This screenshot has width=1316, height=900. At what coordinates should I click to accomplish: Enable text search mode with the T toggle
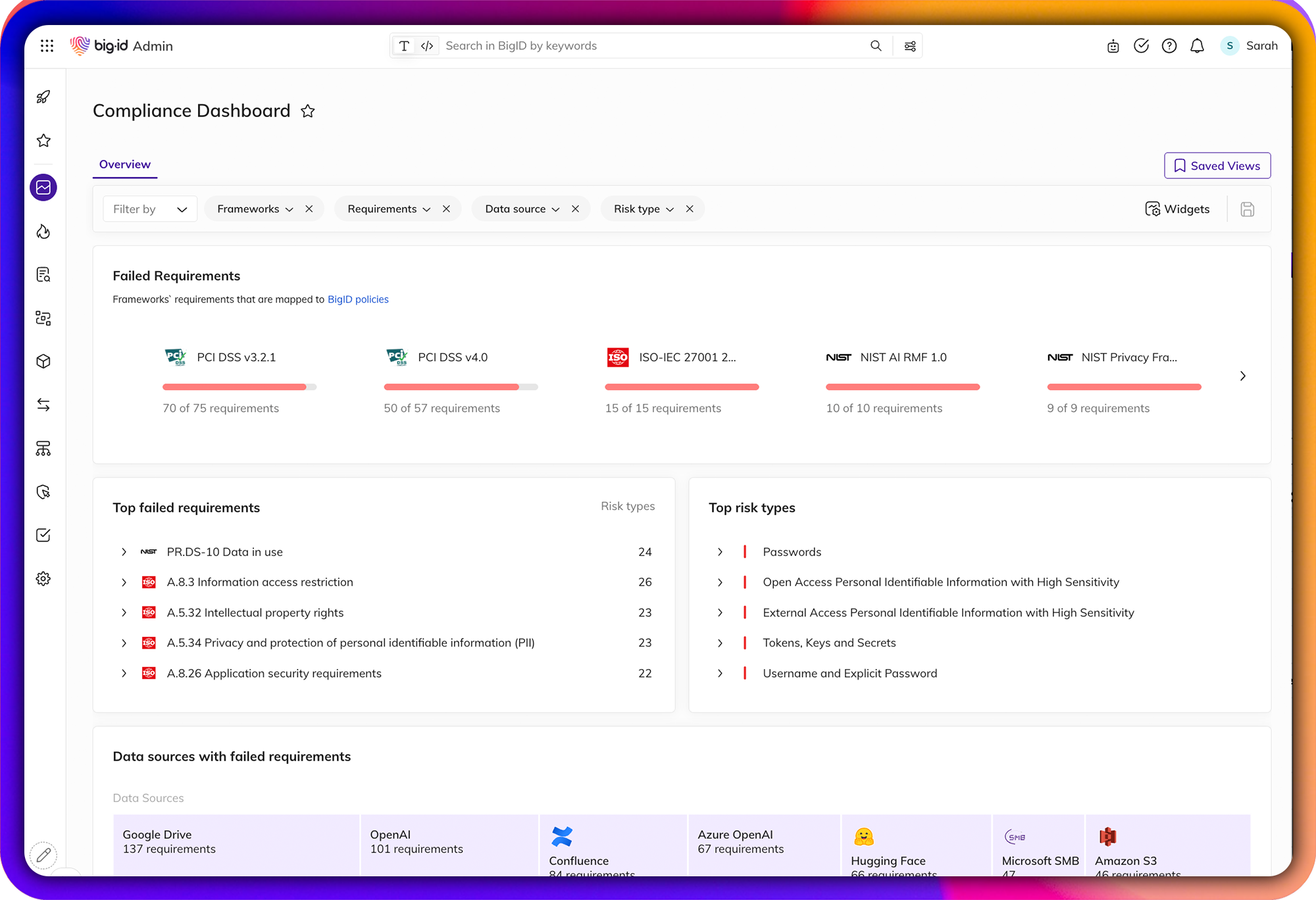[404, 45]
